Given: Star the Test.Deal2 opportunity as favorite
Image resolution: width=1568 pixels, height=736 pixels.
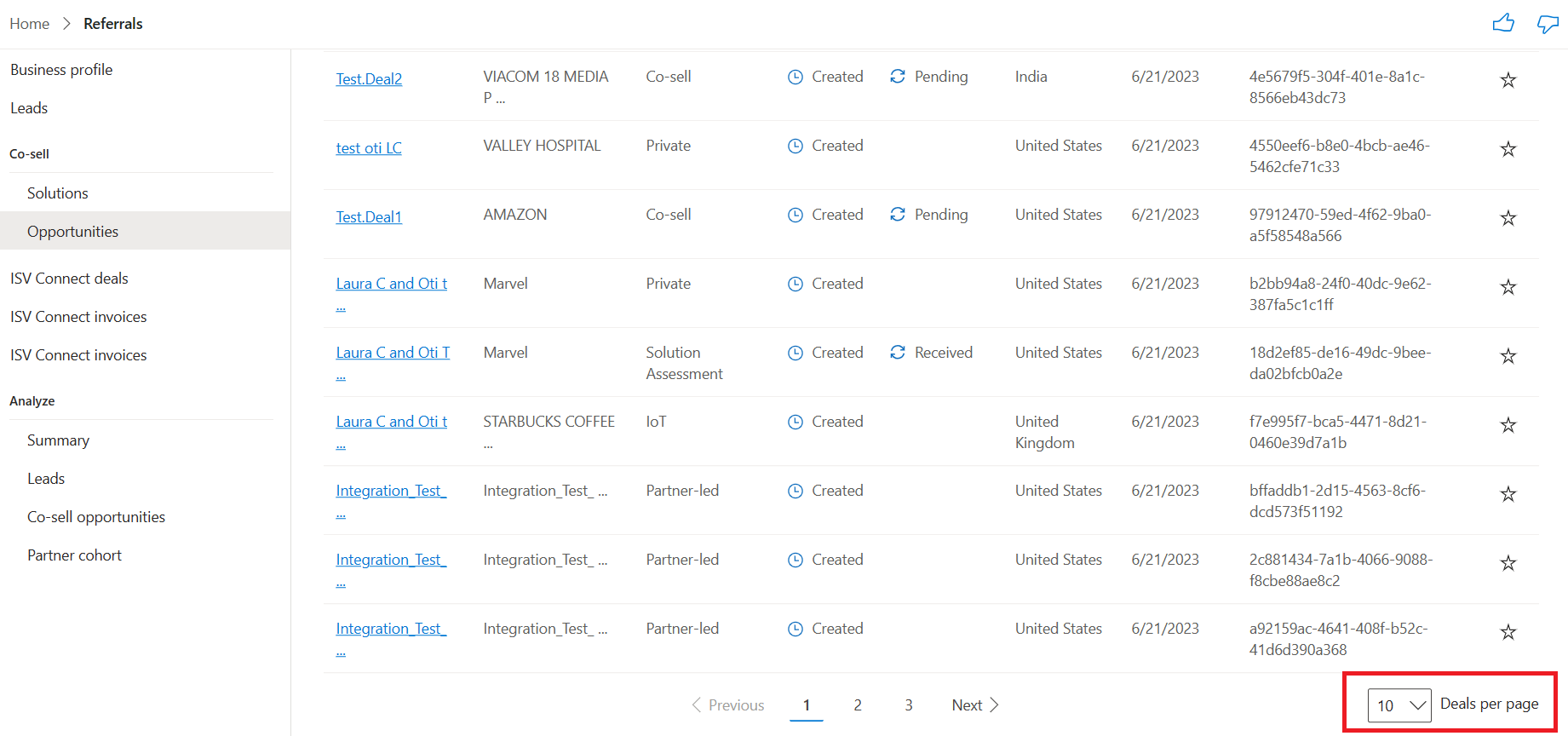Looking at the screenshot, I should (x=1508, y=80).
